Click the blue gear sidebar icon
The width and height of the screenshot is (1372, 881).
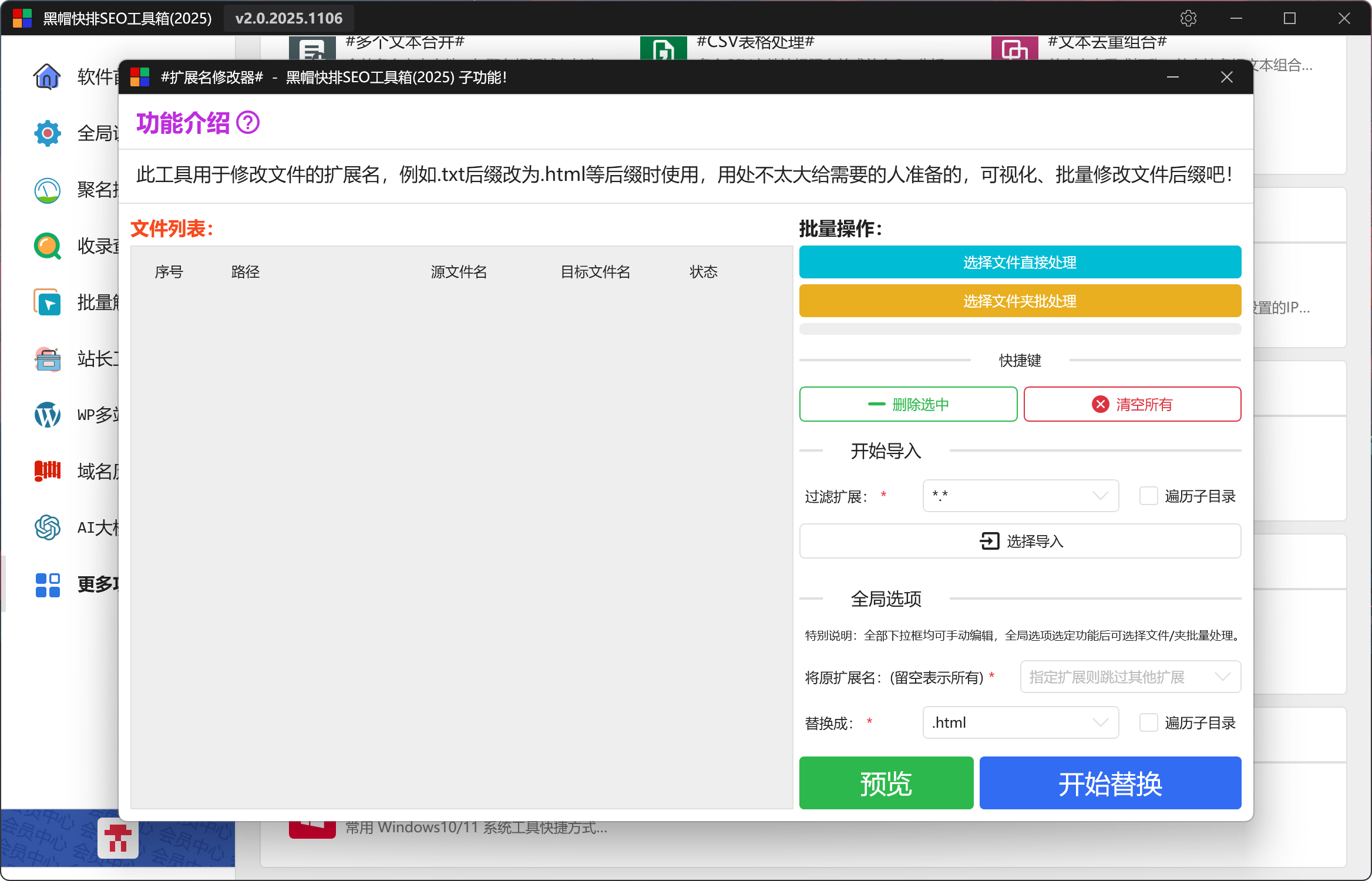pyautogui.click(x=47, y=133)
